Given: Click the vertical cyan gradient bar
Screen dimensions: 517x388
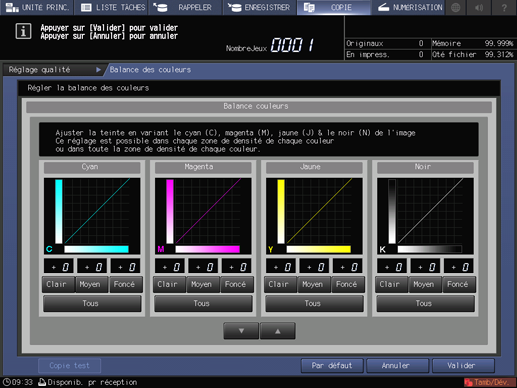Looking at the screenshot, I should click(x=59, y=212).
